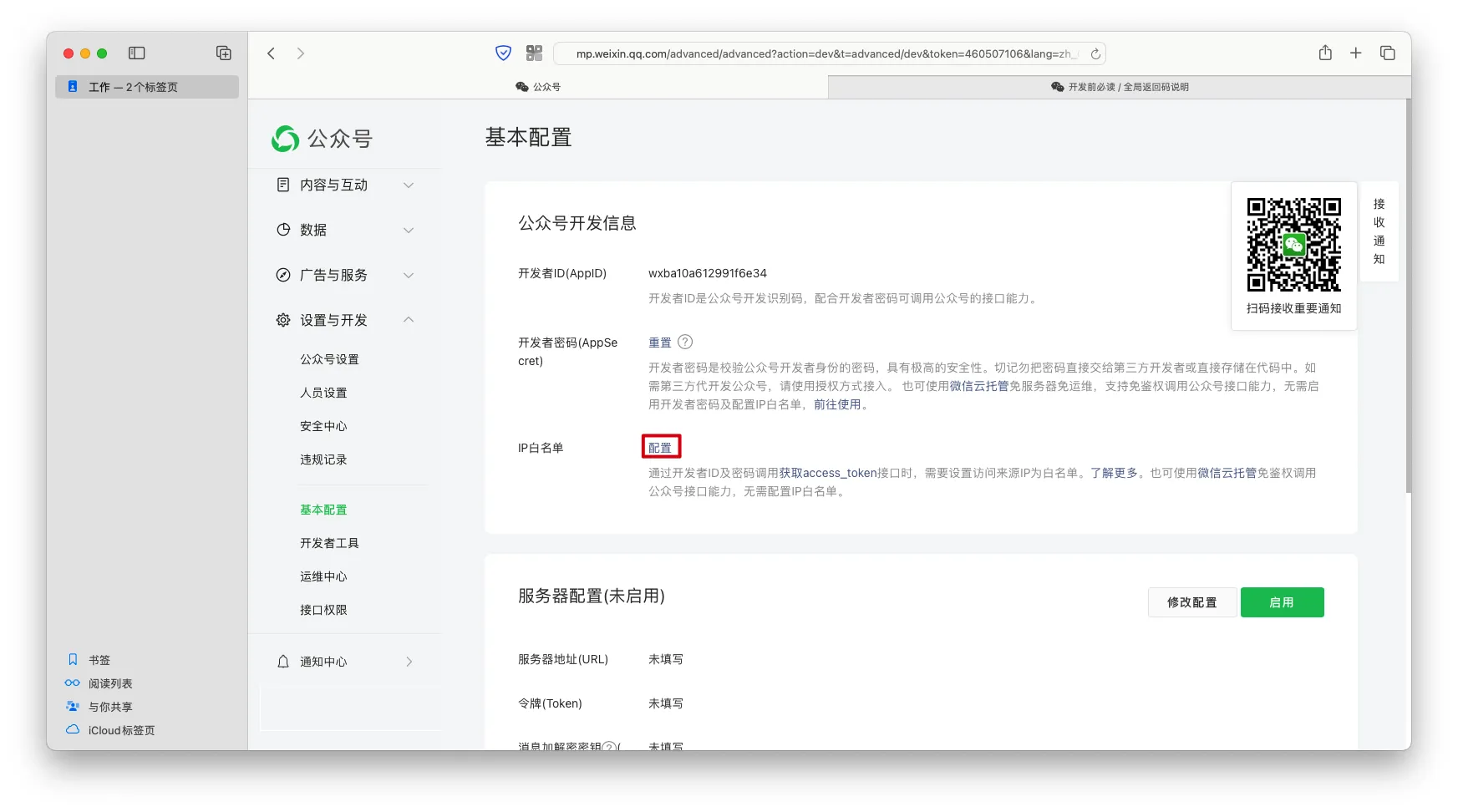1458x812 pixels.
Task: Open 开发者工具 in the sidebar
Action: pos(329,543)
